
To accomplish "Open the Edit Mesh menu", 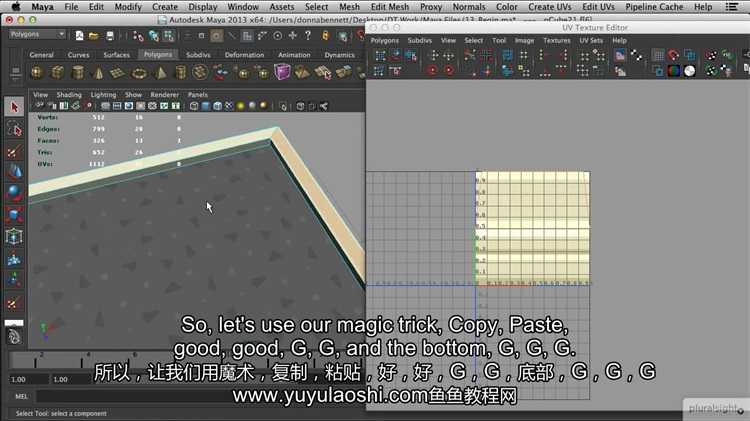I will coord(390,7).
